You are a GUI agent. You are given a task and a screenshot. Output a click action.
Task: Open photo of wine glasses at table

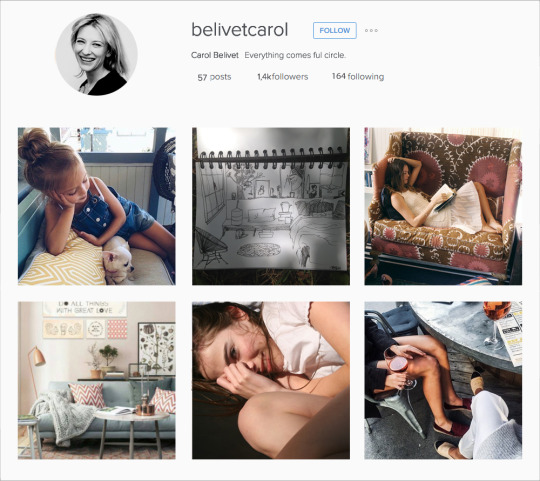point(443,380)
